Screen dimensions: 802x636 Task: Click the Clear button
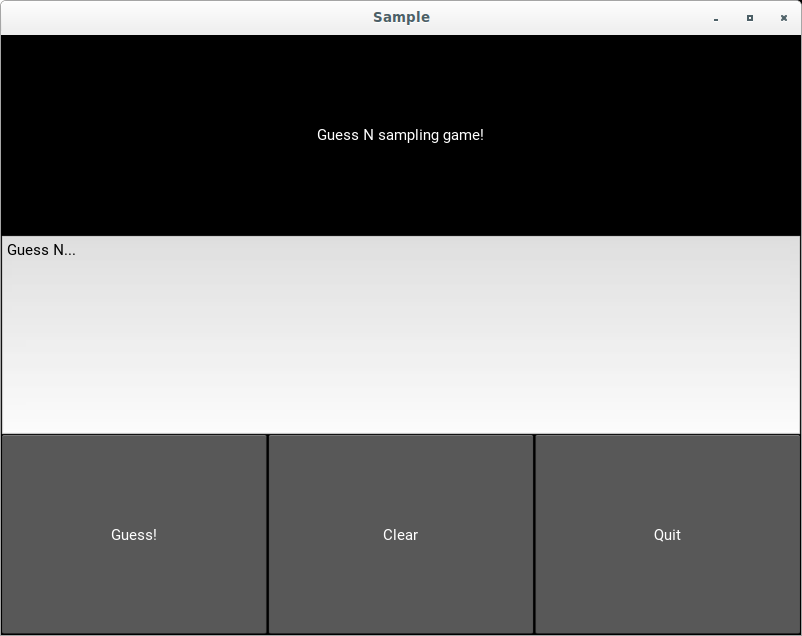point(400,534)
